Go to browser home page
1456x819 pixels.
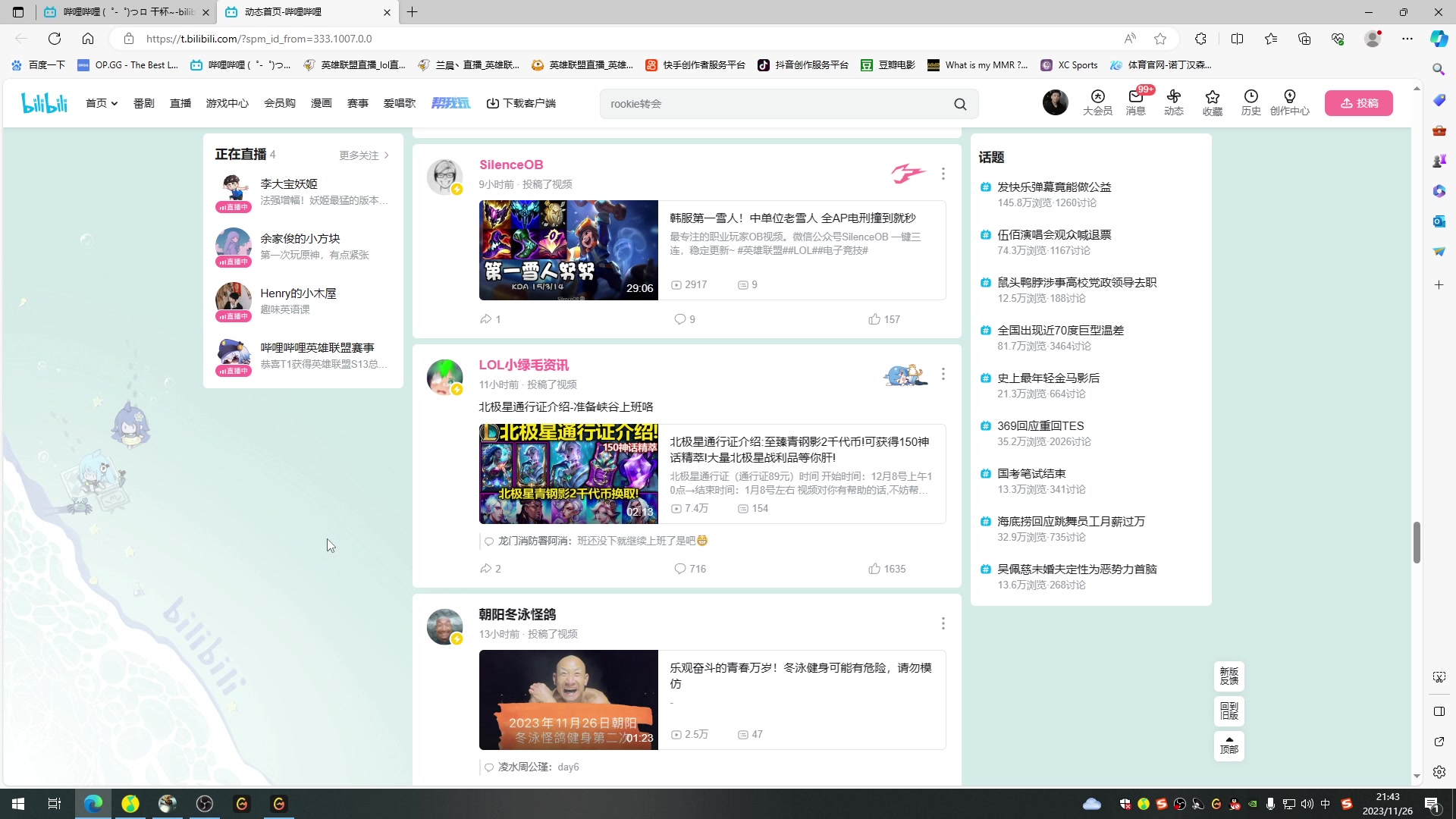tap(88, 39)
